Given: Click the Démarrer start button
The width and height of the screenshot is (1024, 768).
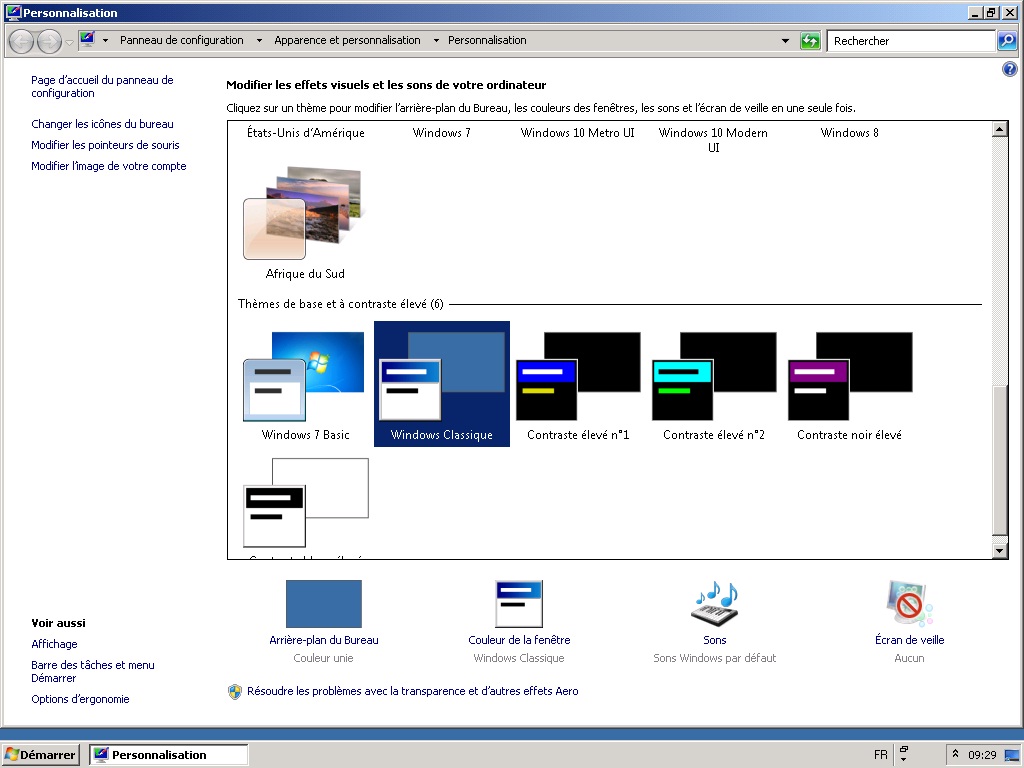Looking at the screenshot, I should pos(40,755).
